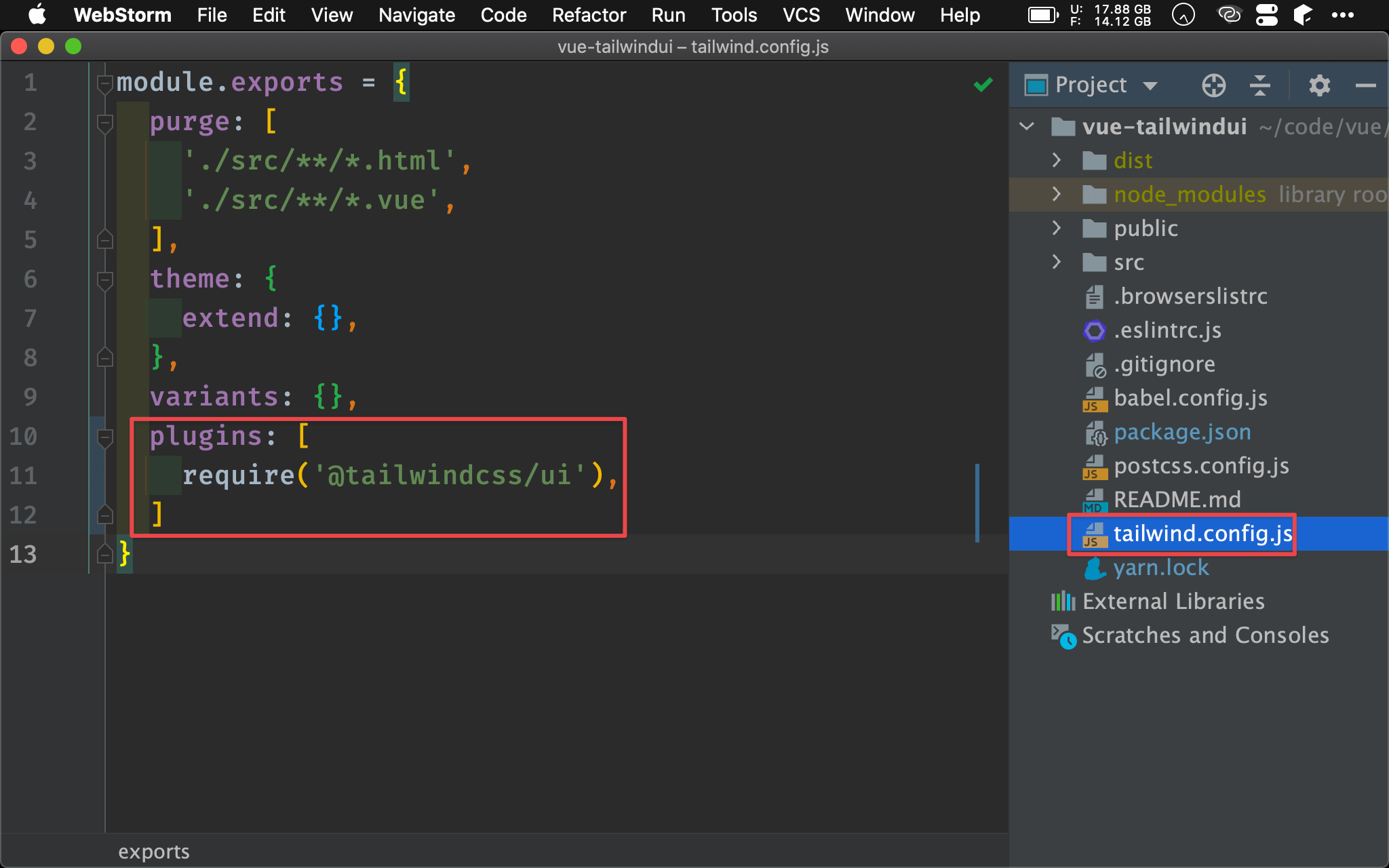Open Project panel settings gear
This screenshot has width=1389, height=868.
click(1319, 85)
